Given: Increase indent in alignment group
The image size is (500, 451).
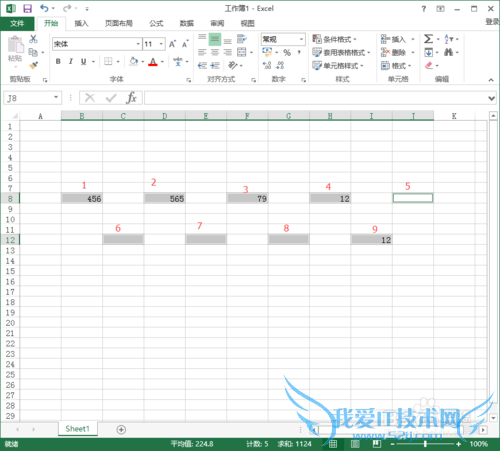Looking at the screenshot, I should point(215,65).
